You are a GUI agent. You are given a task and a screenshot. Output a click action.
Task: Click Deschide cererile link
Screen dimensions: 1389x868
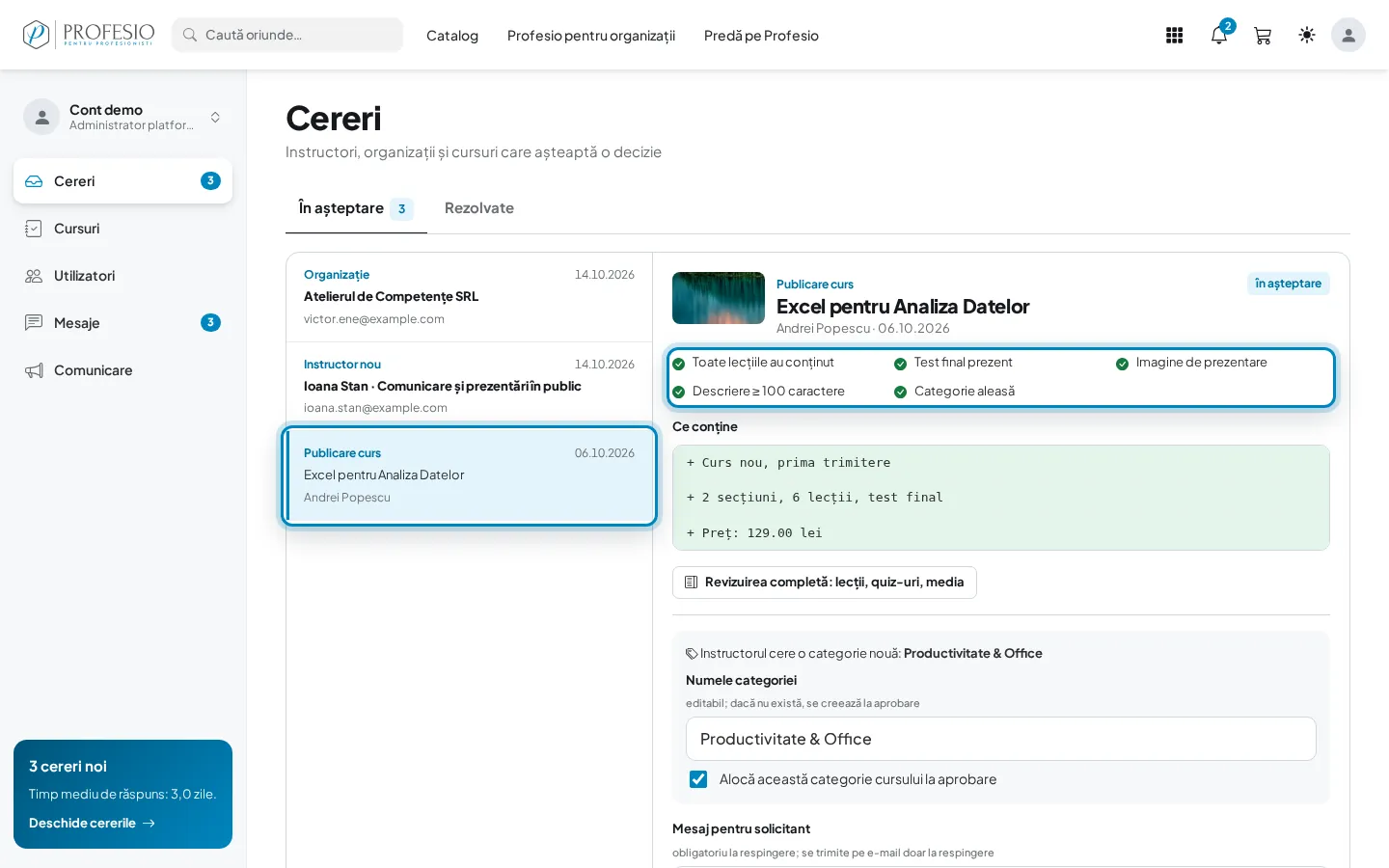[x=93, y=824]
